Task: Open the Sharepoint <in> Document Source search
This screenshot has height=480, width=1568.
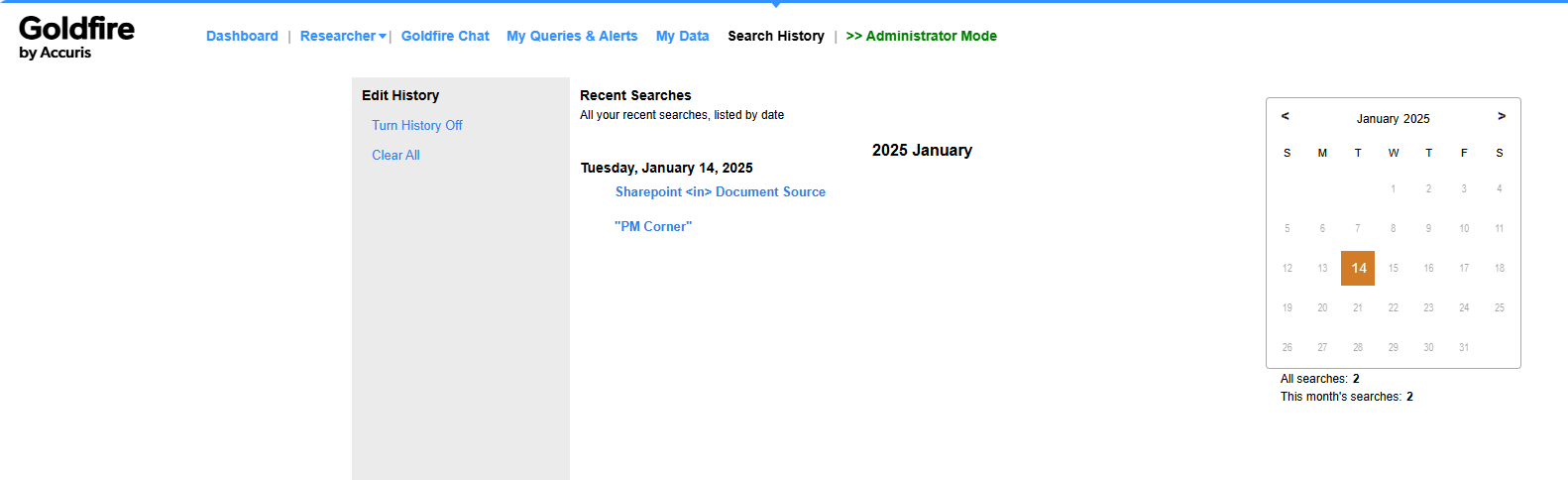Action: (x=720, y=192)
